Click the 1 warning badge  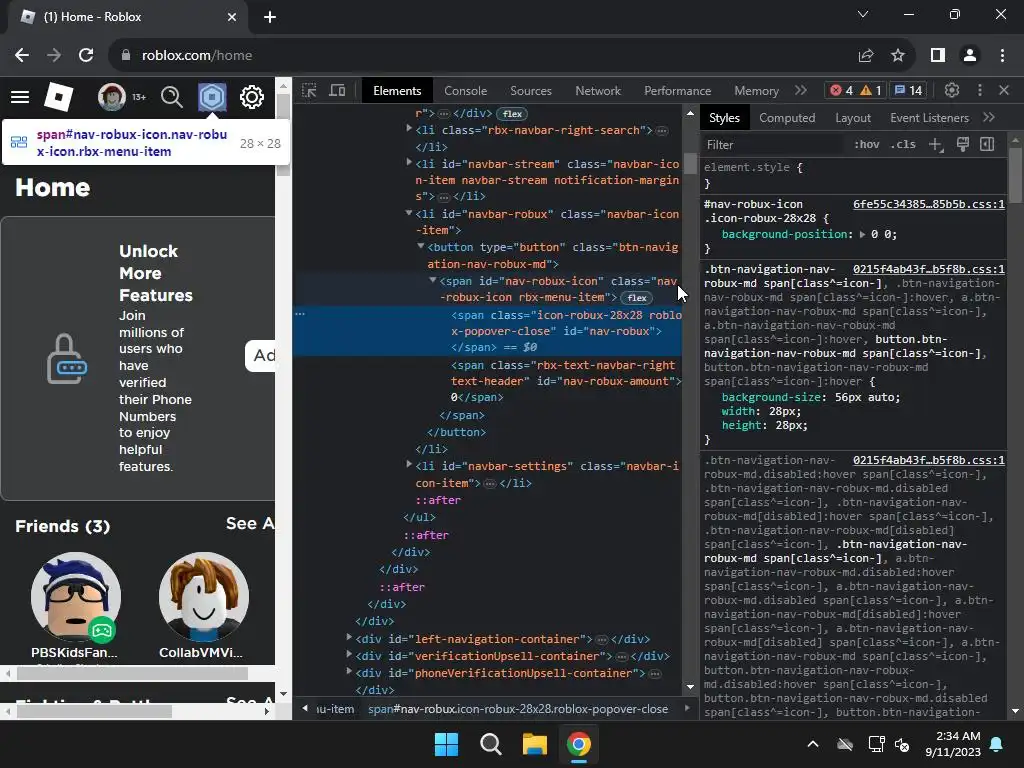(x=871, y=91)
